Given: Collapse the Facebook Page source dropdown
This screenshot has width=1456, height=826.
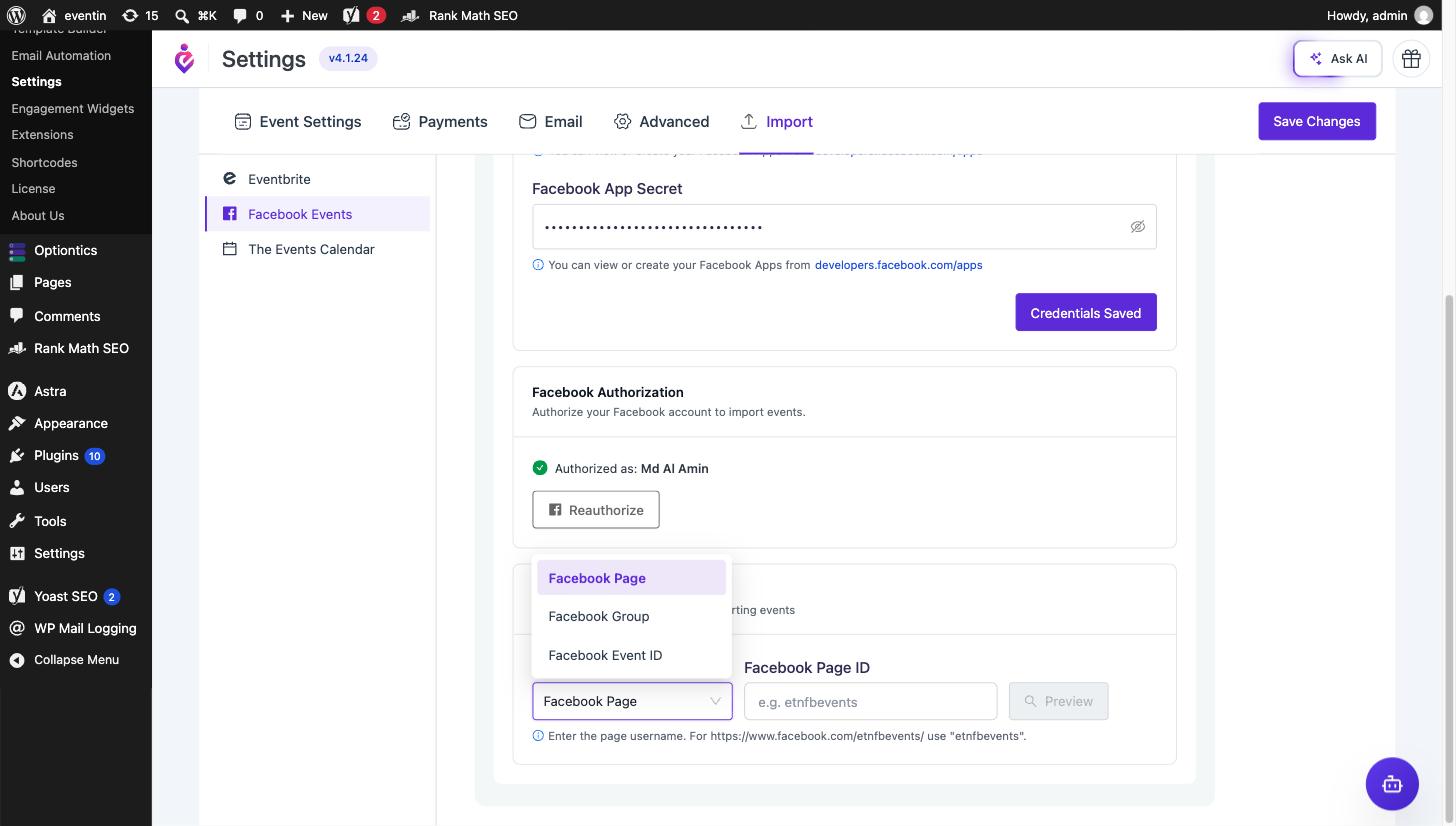Looking at the screenshot, I should coord(632,701).
